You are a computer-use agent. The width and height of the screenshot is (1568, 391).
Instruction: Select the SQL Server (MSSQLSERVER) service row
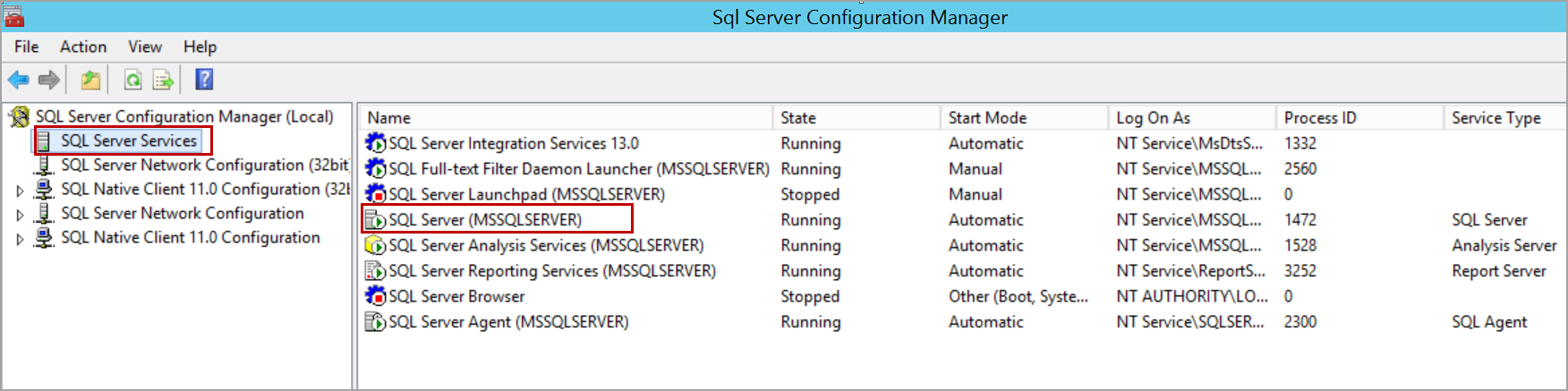(484, 219)
